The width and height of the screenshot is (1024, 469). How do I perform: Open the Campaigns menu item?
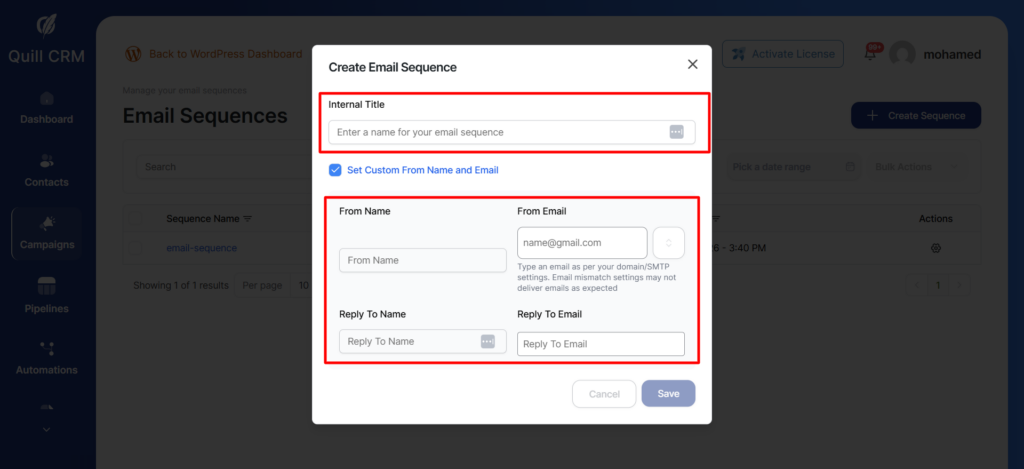click(47, 233)
